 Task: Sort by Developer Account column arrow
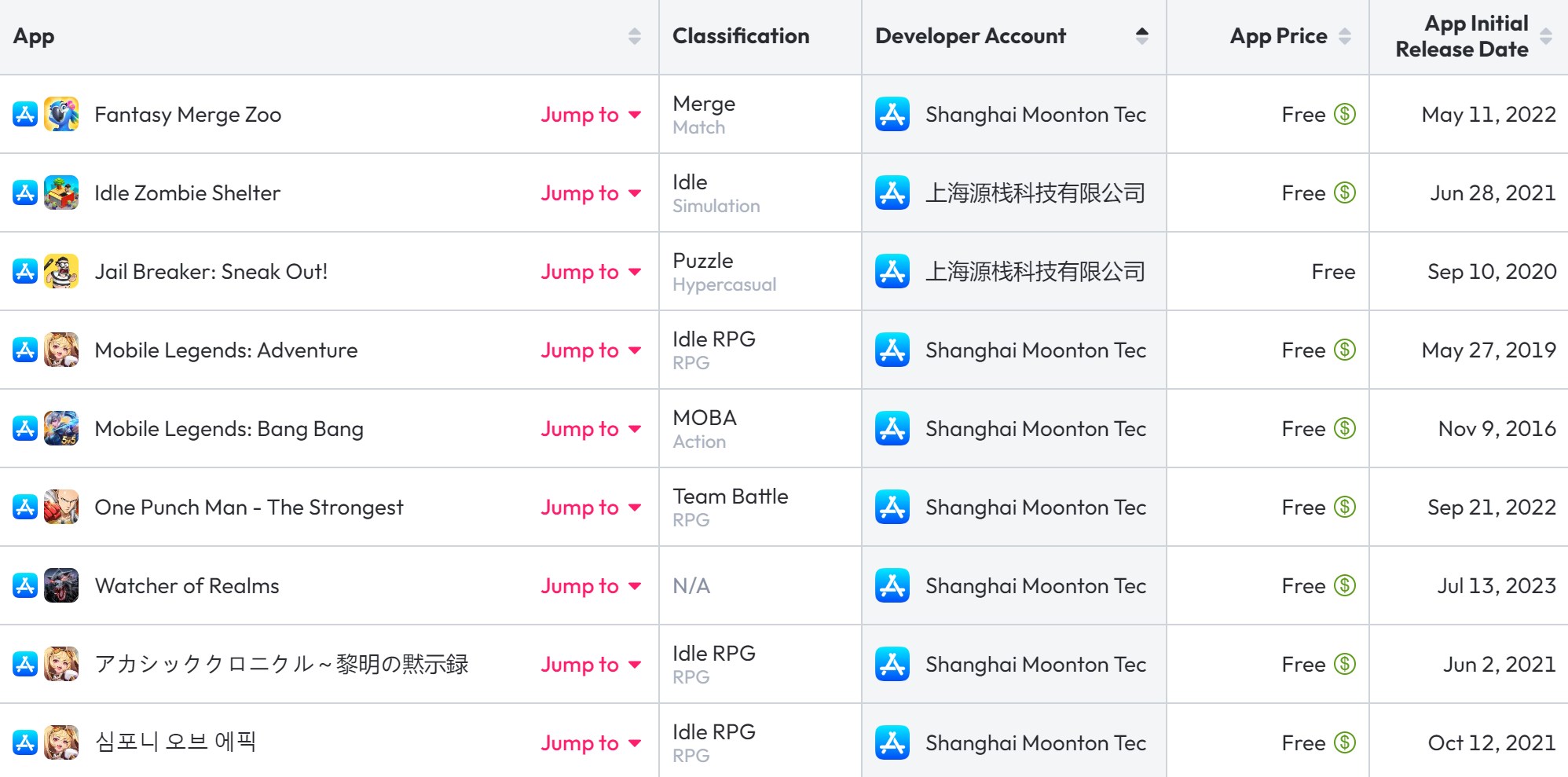click(1142, 36)
